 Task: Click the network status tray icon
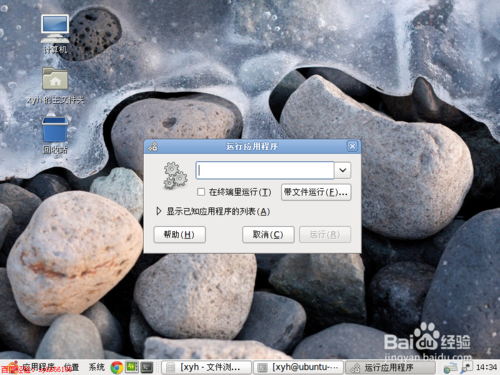(x=451, y=368)
